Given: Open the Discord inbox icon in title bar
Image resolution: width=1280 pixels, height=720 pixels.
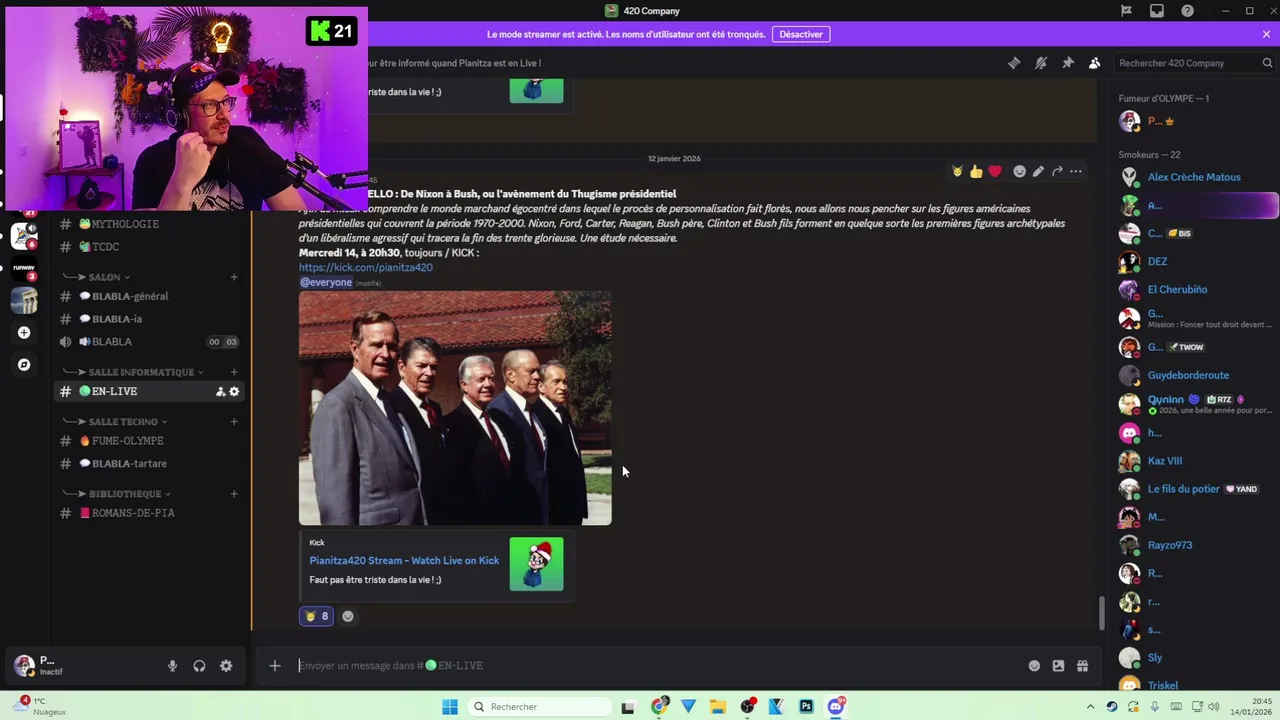Looking at the screenshot, I should pyautogui.click(x=1157, y=11).
